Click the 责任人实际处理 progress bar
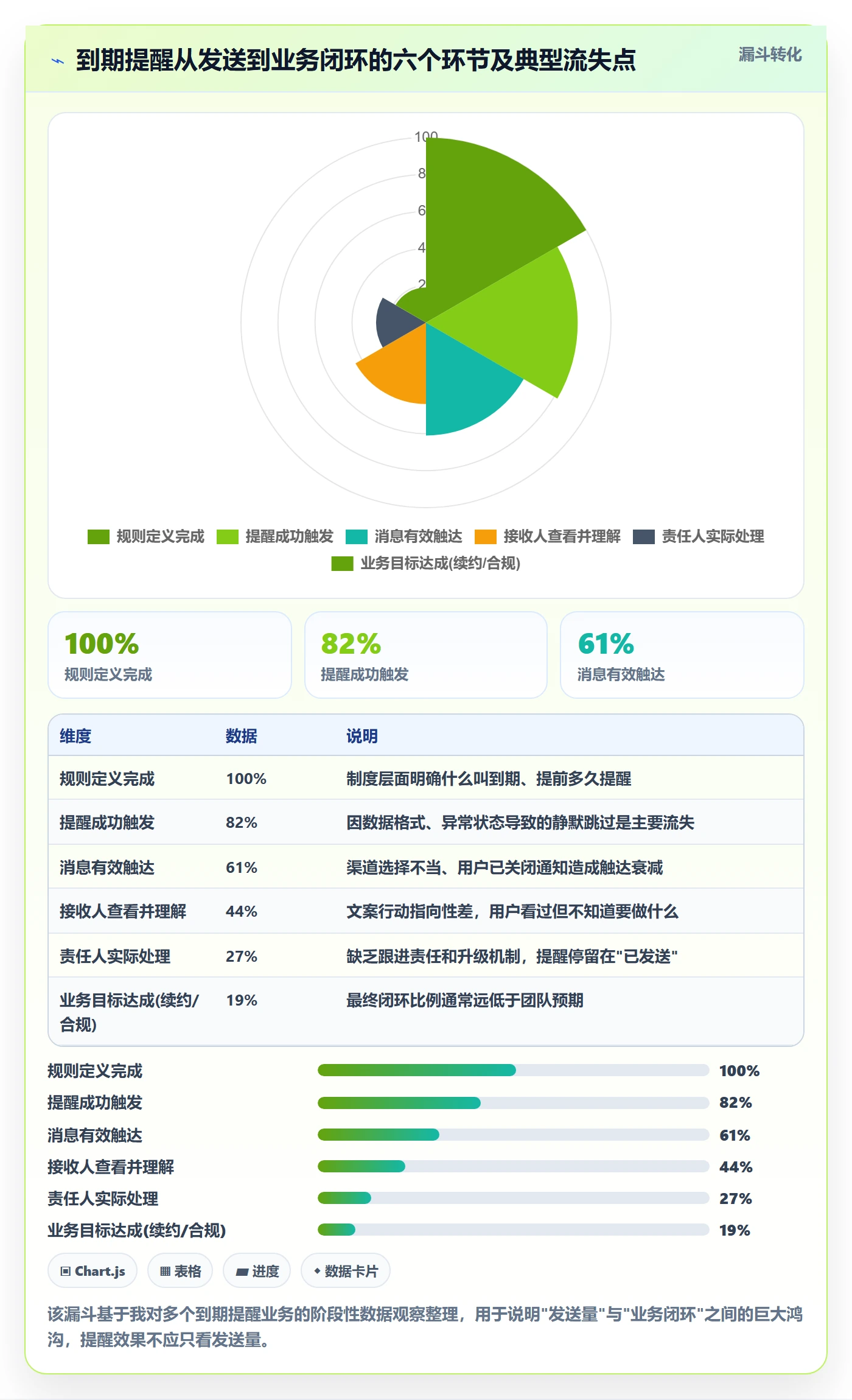This screenshot has width=852, height=1400. (514, 1198)
